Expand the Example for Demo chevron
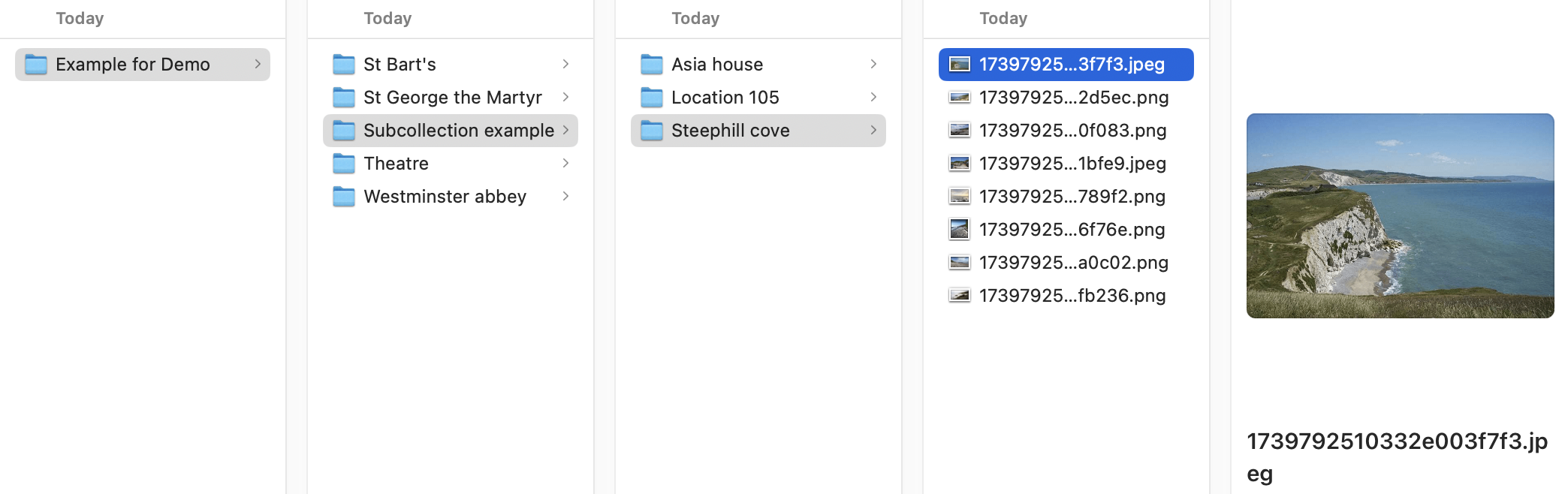 258,65
